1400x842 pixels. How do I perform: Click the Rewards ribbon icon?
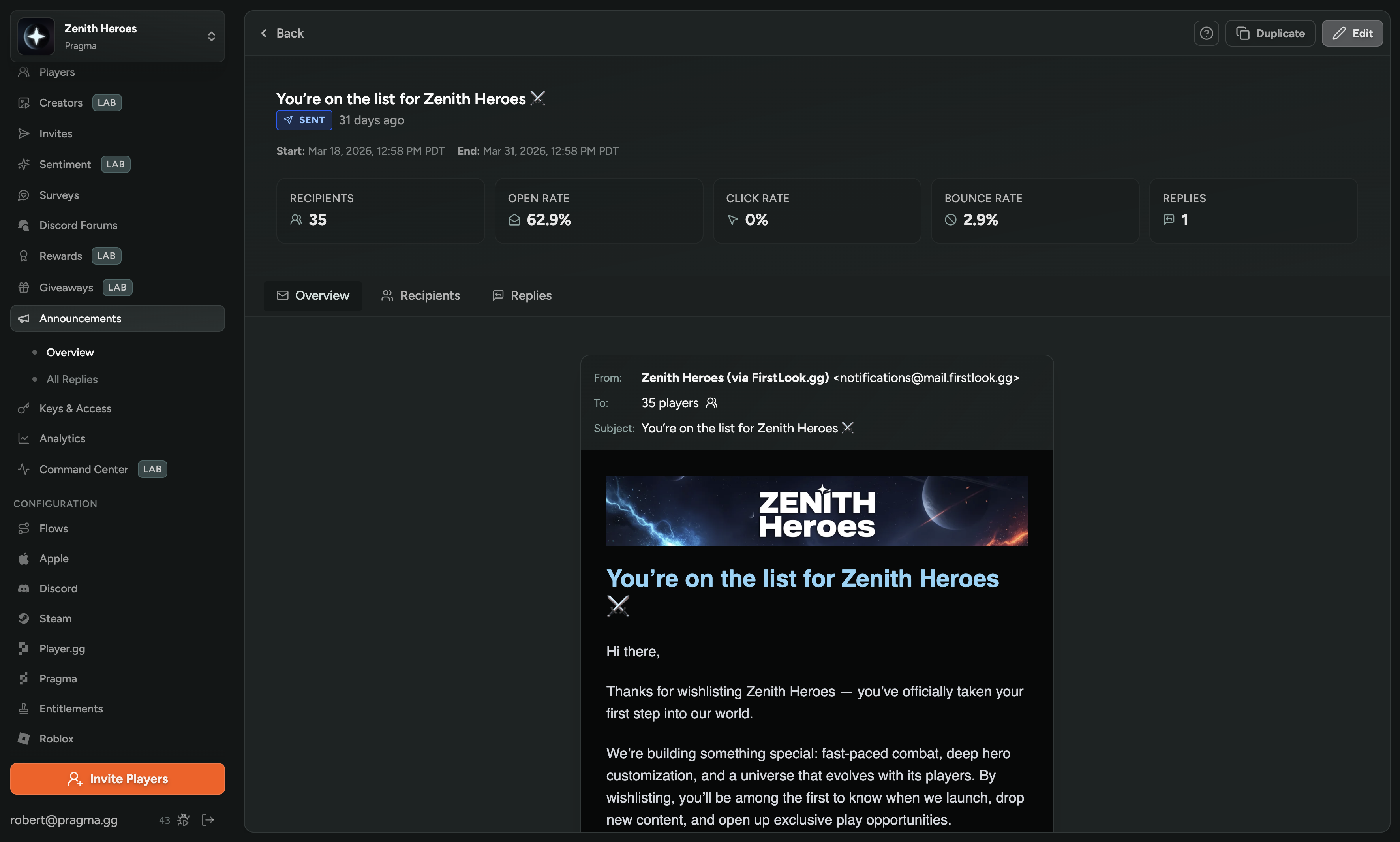point(24,256)
